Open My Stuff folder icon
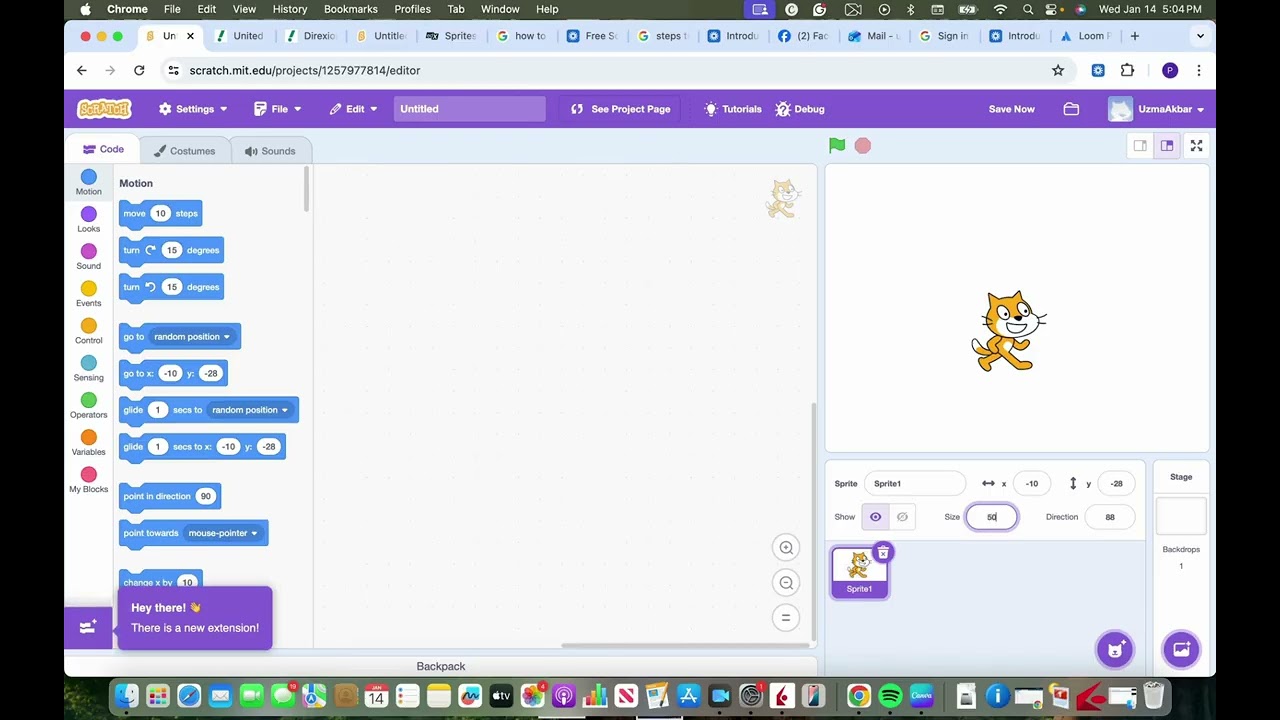Image resolution: width=1280 pixels, height=720 pixels. [1071, 109]
